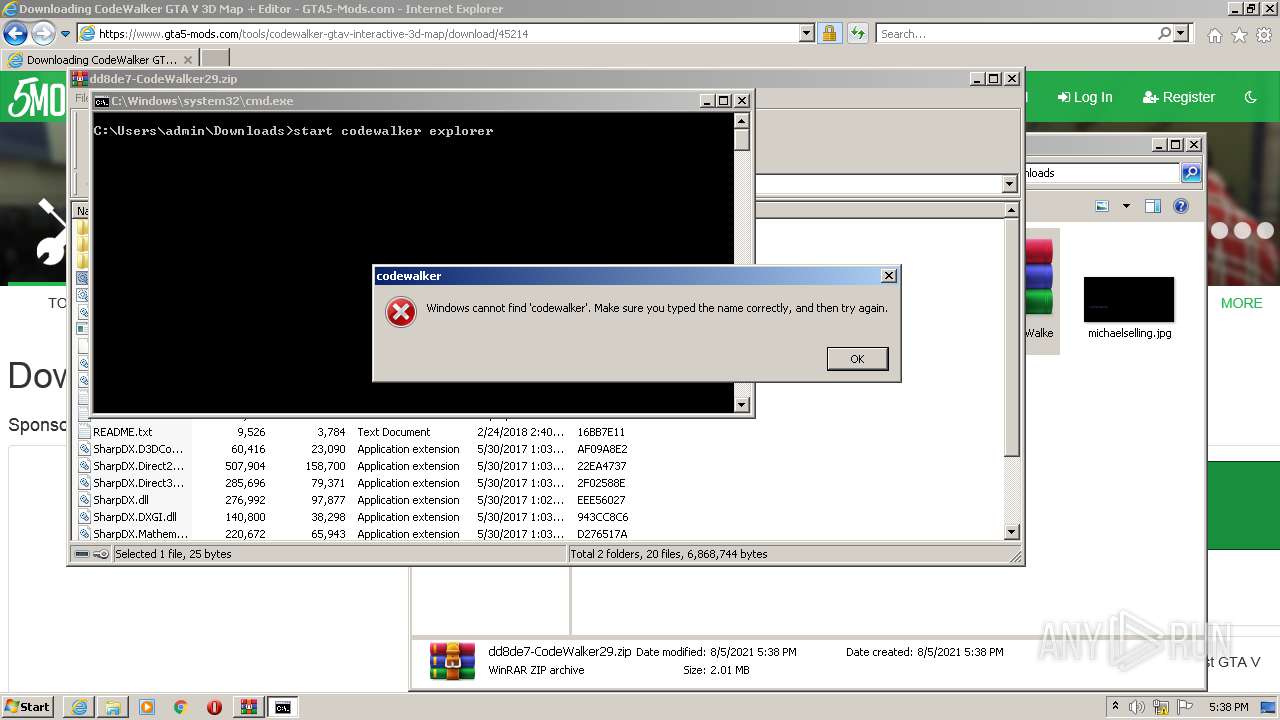The image size is (1280, 720).
Task: Open the recent pages dropdown arrow
Action: tap(66, 34)
